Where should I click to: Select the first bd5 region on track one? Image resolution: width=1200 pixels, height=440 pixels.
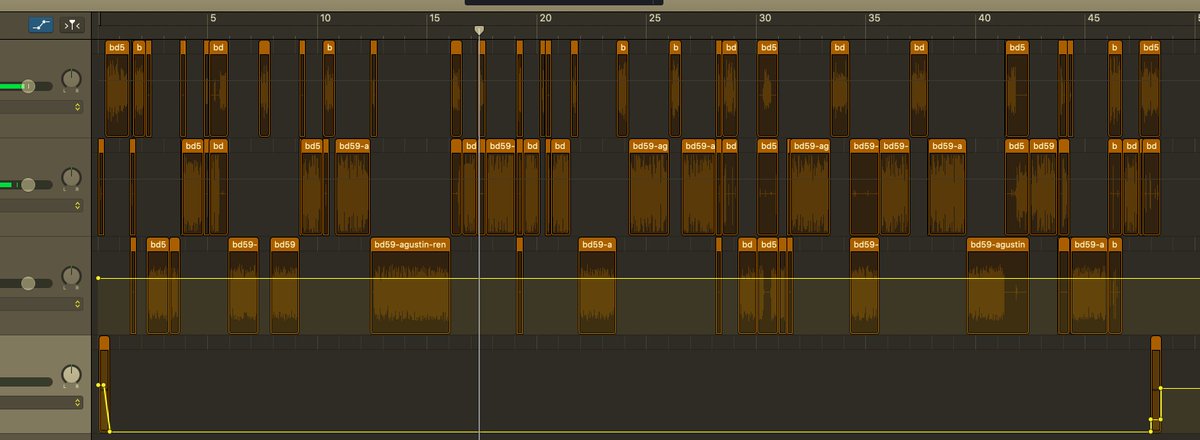pyautogui.click(x=117, y=88)
